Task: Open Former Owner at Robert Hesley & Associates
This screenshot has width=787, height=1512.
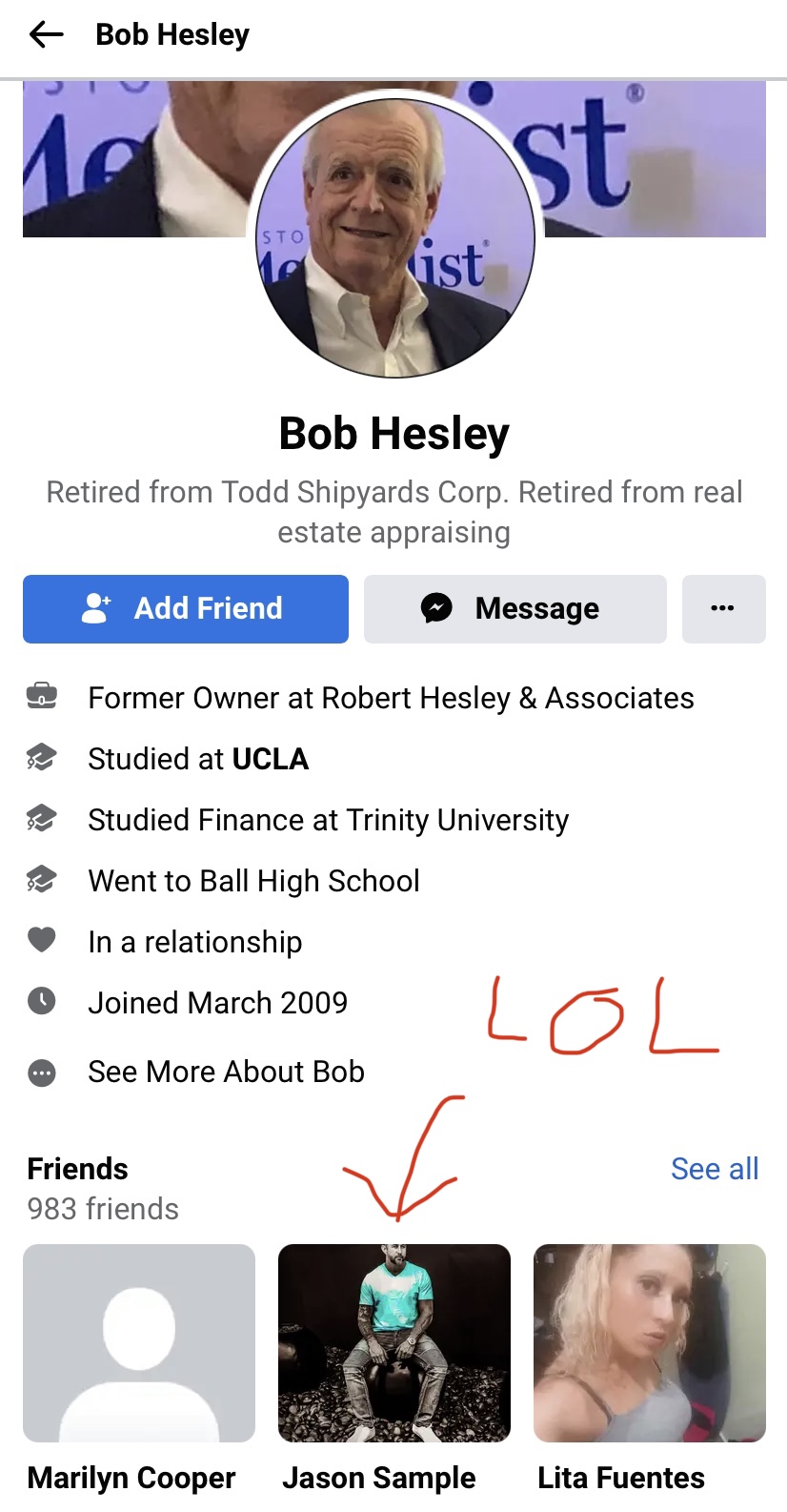Action: point(391,698)
